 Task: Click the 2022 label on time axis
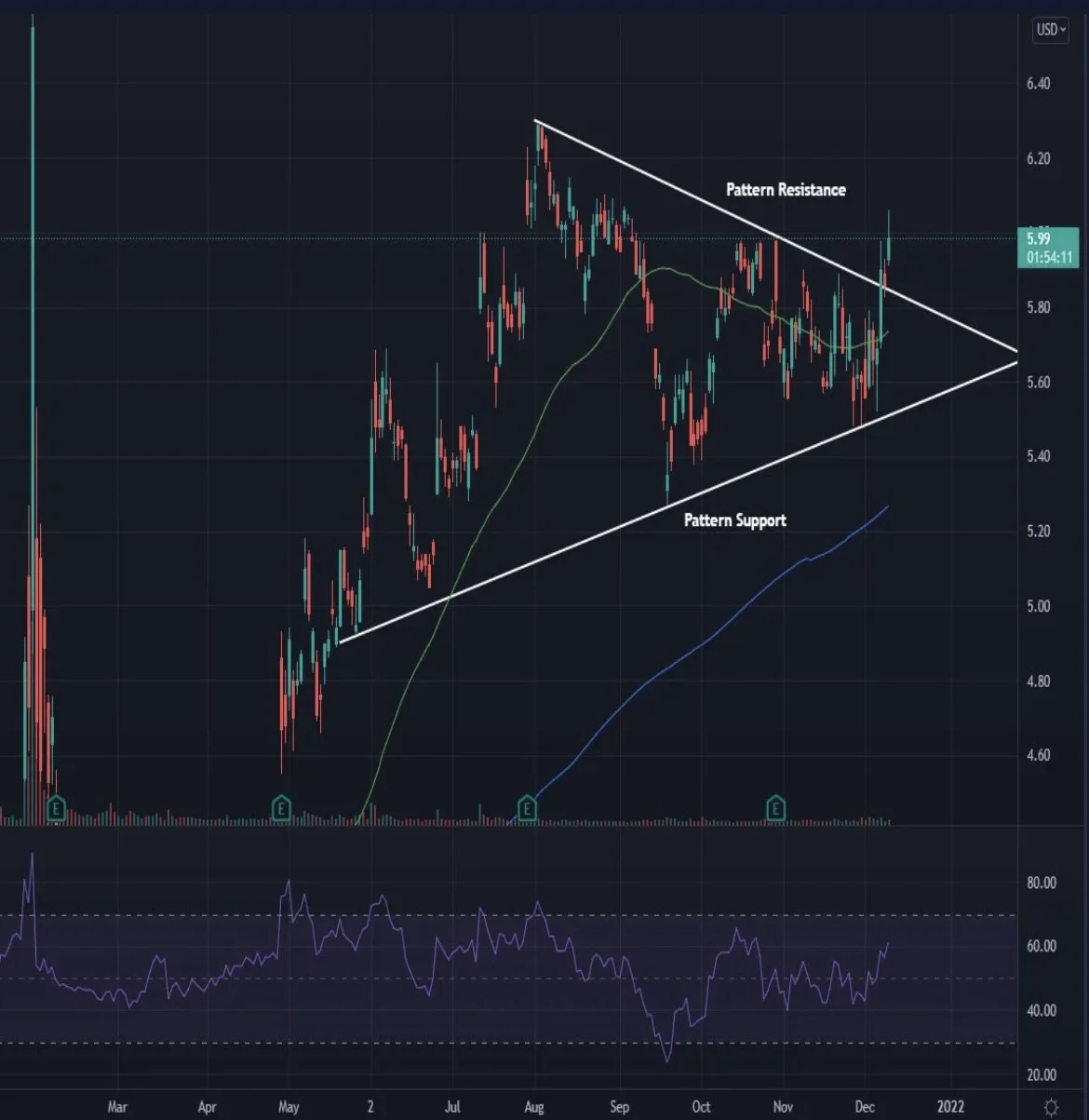(950, 1107)
